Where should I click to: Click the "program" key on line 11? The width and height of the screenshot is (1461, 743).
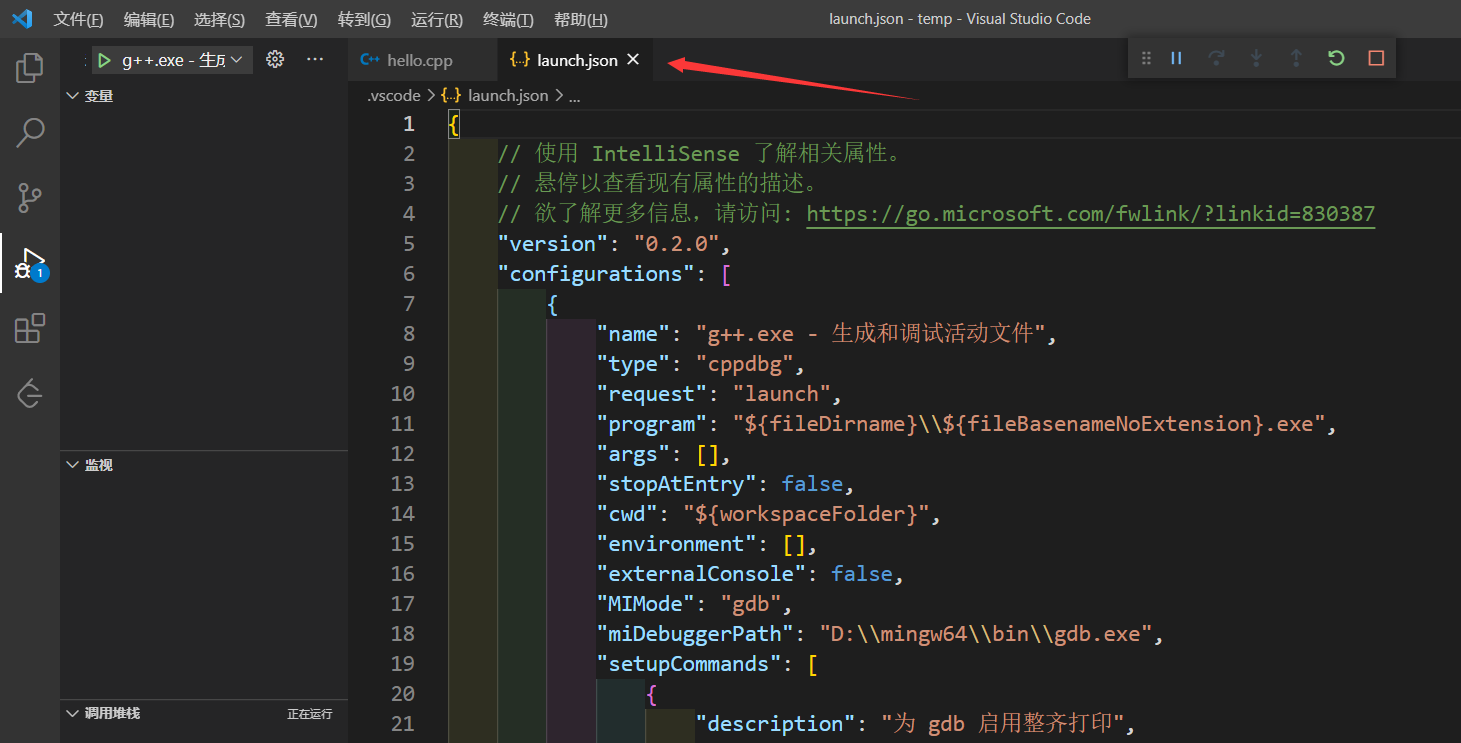click(x=652, y=424)
